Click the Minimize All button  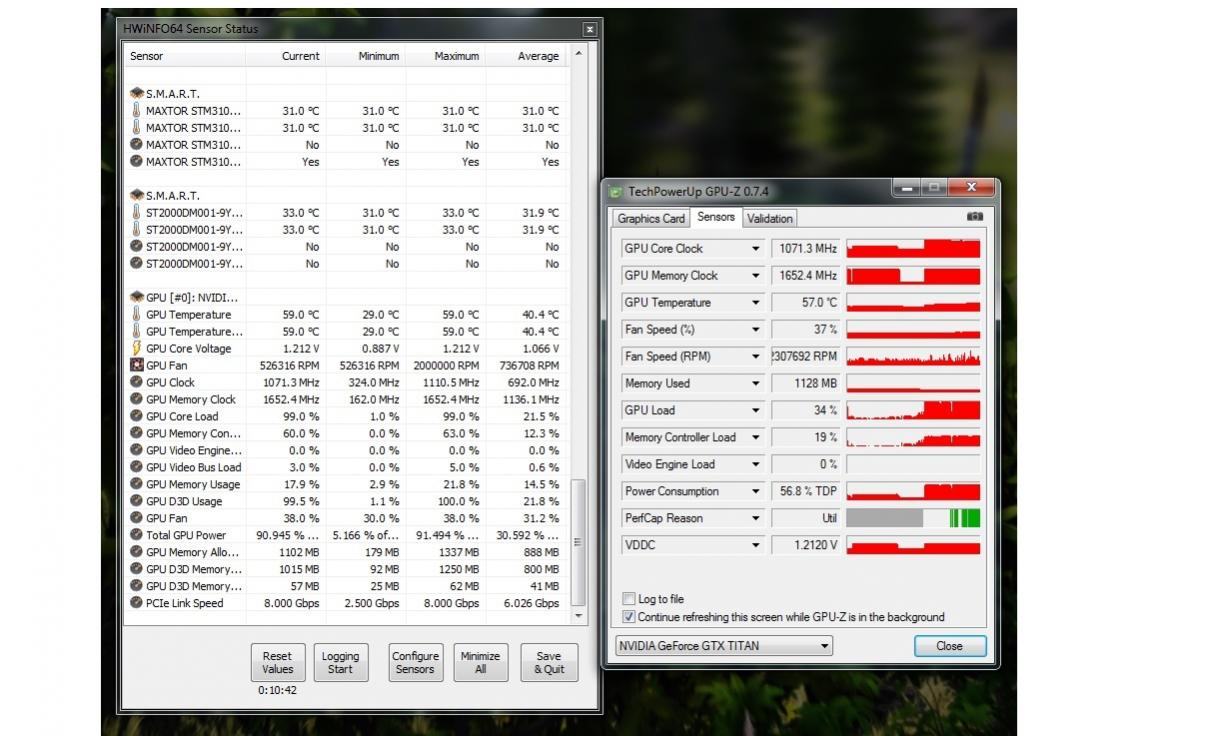coord(480,663)
